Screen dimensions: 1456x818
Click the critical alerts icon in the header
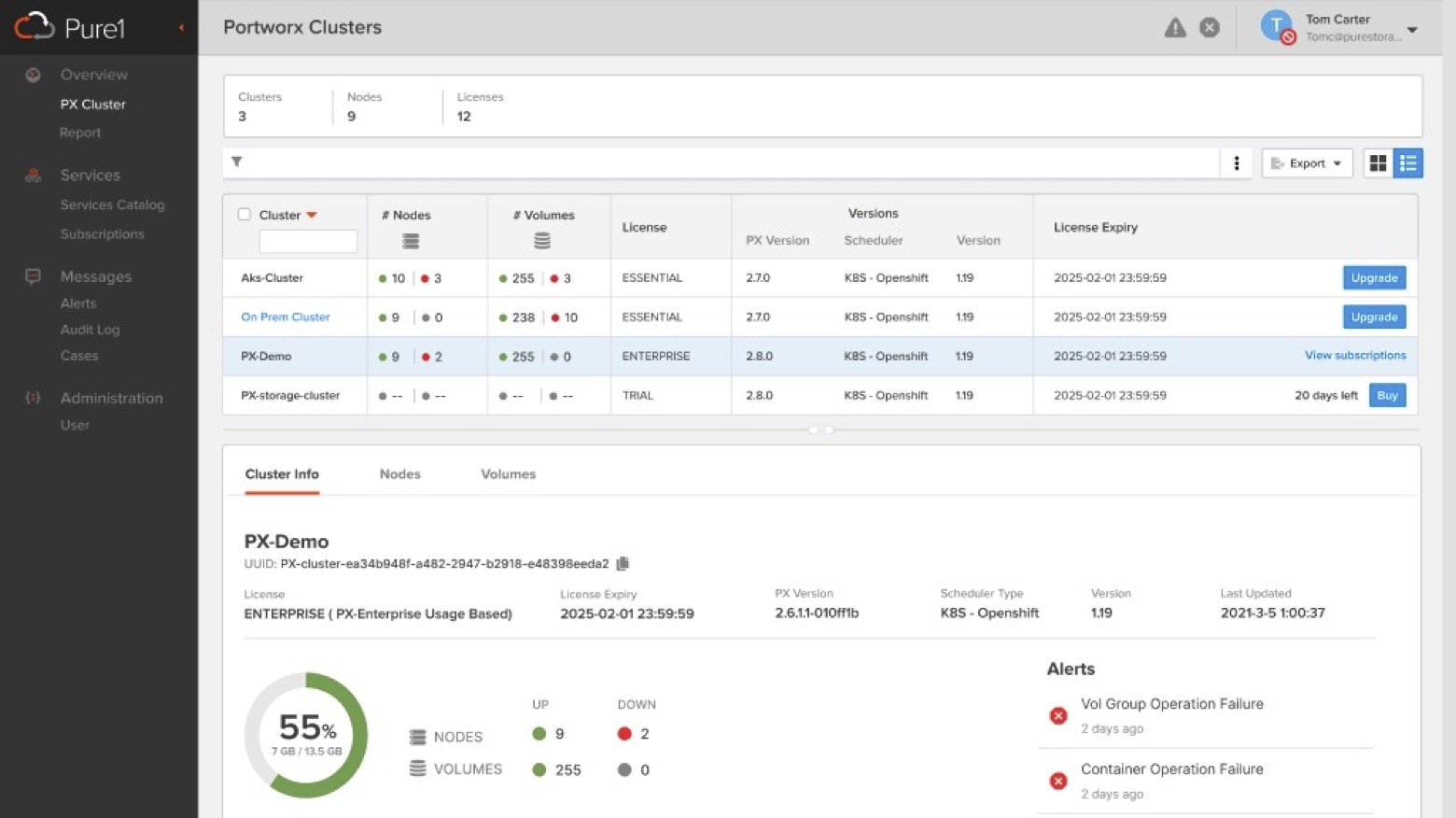[1210, 27]
